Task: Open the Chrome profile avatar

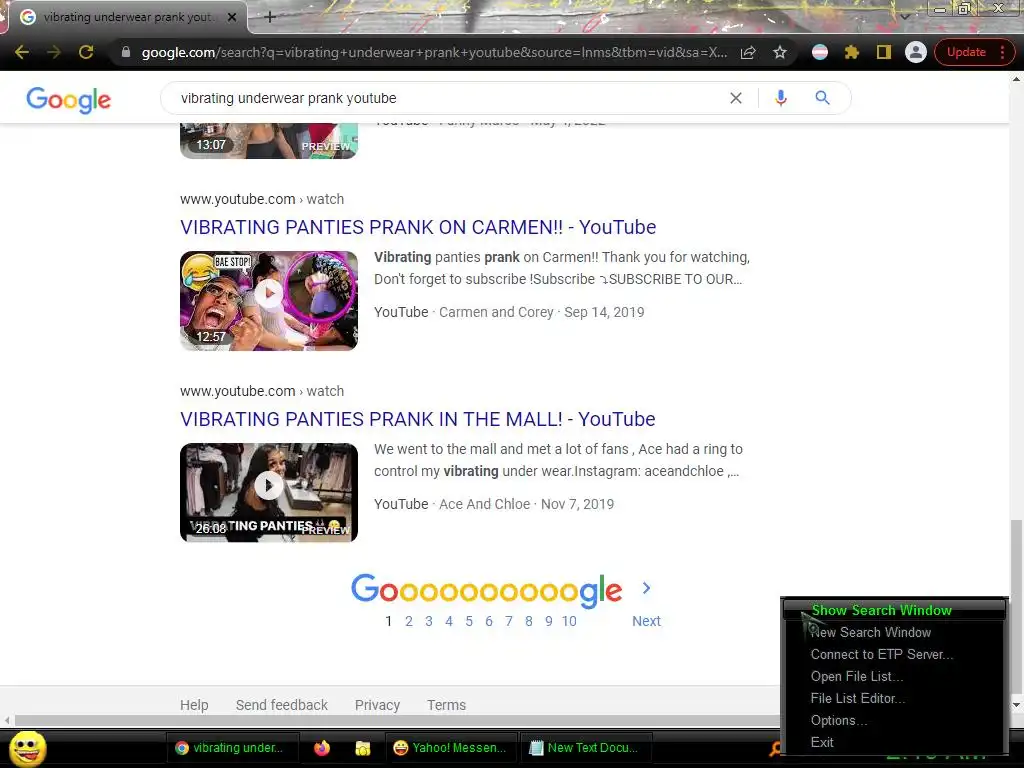Action: [x=916, y=52]
